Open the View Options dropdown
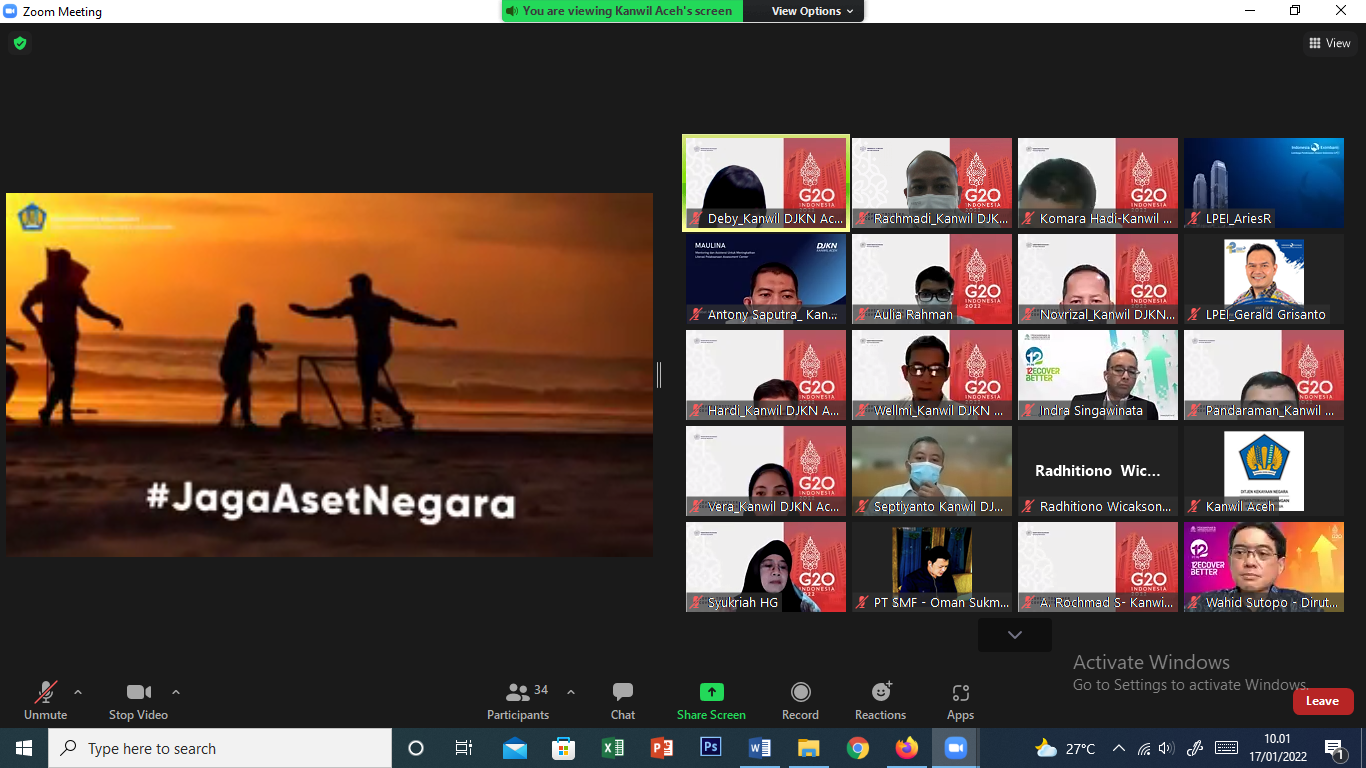1366x768 pixels. (x=812, y=11)
